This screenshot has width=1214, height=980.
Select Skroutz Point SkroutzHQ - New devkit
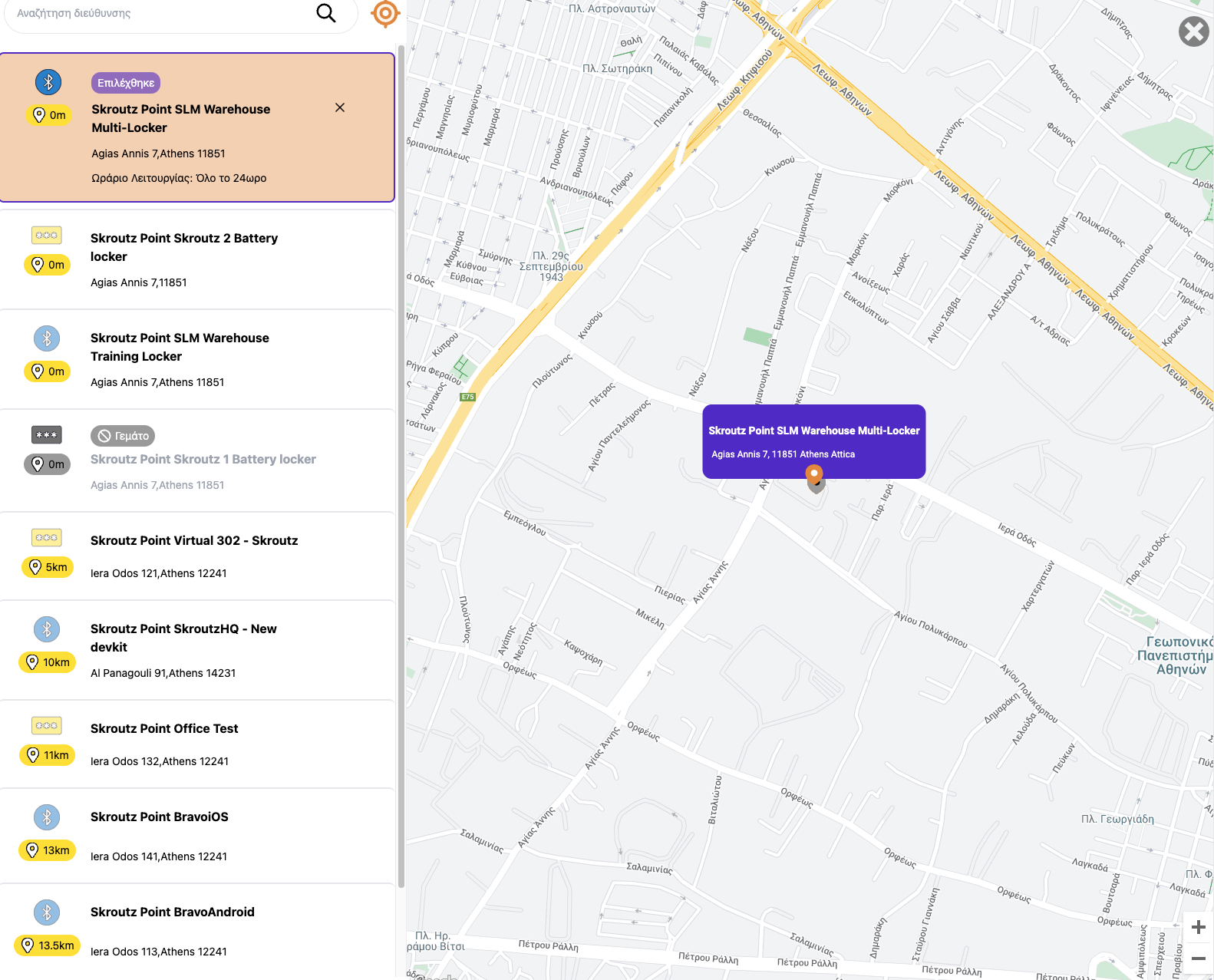pos(197,651)
